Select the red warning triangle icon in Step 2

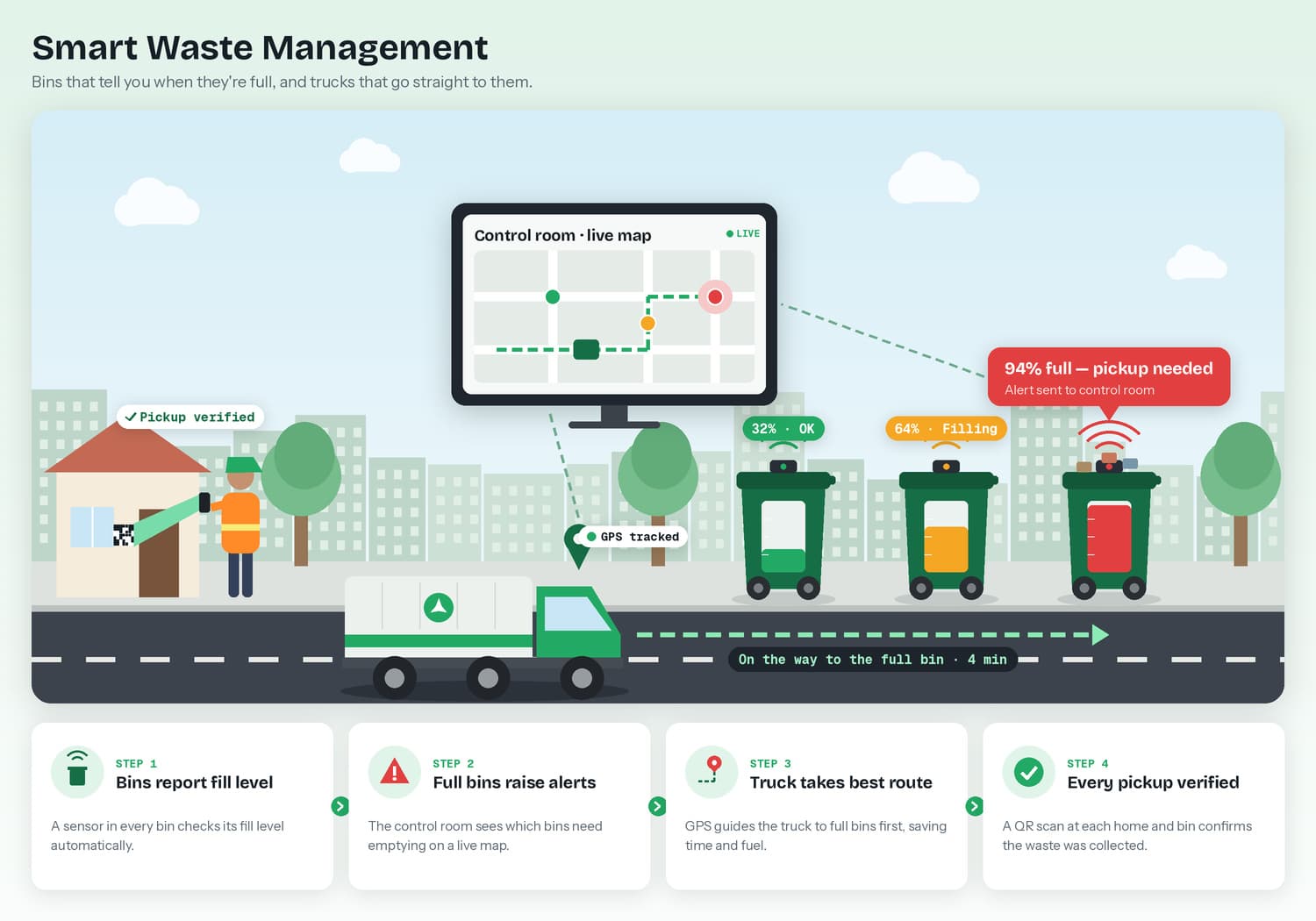pyautogui.click(x=395, y=772)
